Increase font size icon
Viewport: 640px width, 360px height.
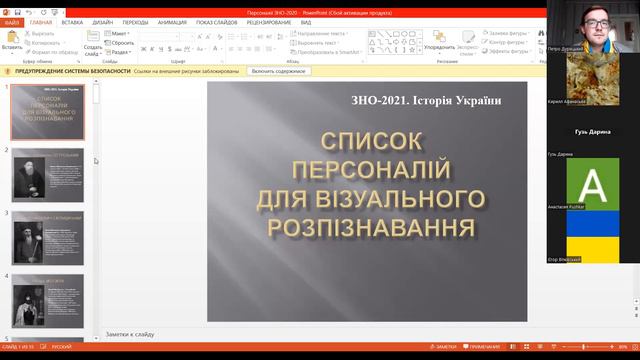pyautogui.click(x=199, y=37)
